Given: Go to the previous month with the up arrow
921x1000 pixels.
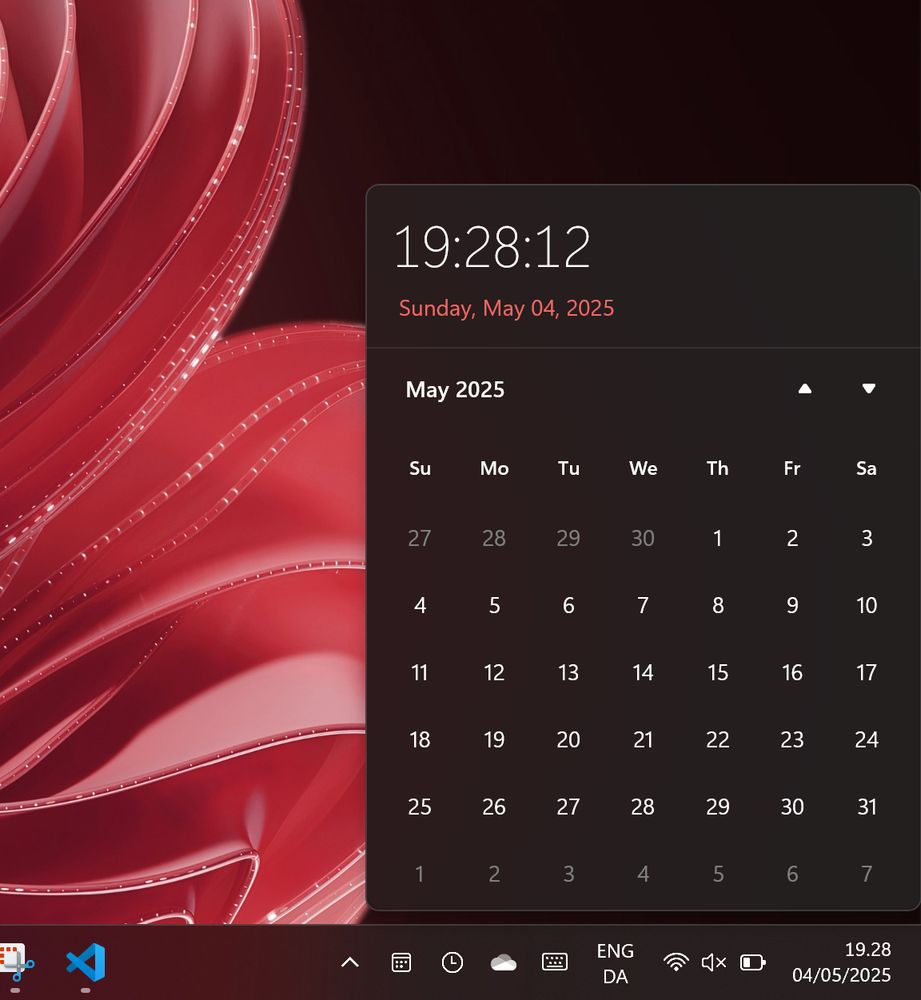Looking at the screenshot, I should (x=805, y=388).
